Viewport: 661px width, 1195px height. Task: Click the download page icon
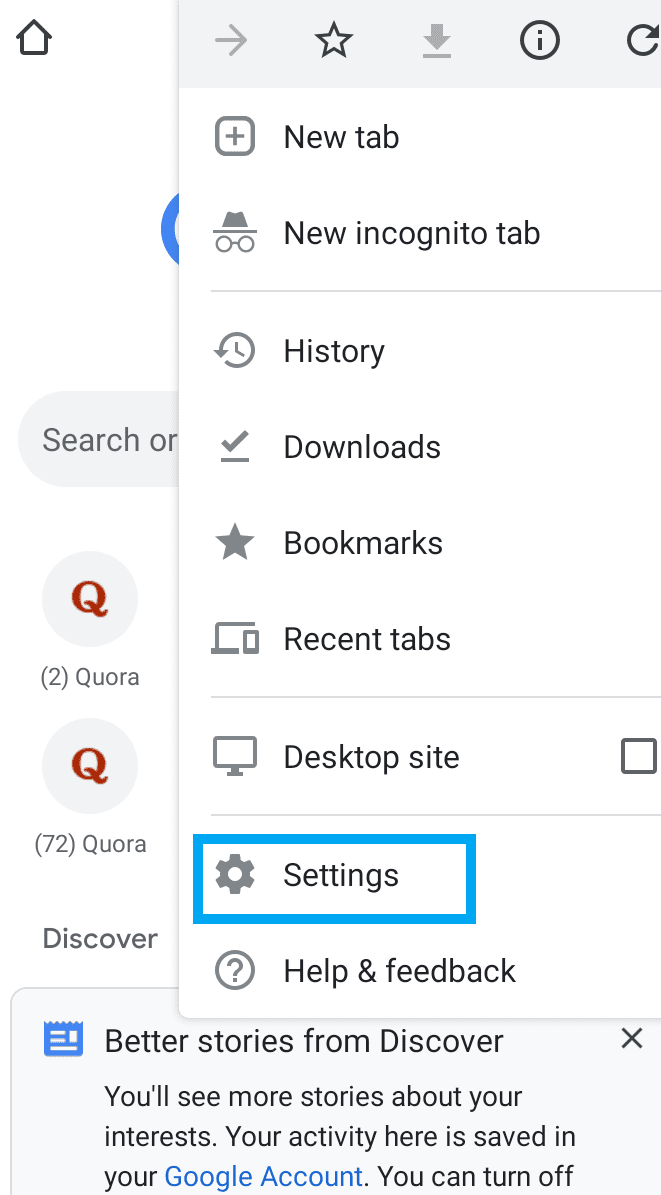(436, 41)
